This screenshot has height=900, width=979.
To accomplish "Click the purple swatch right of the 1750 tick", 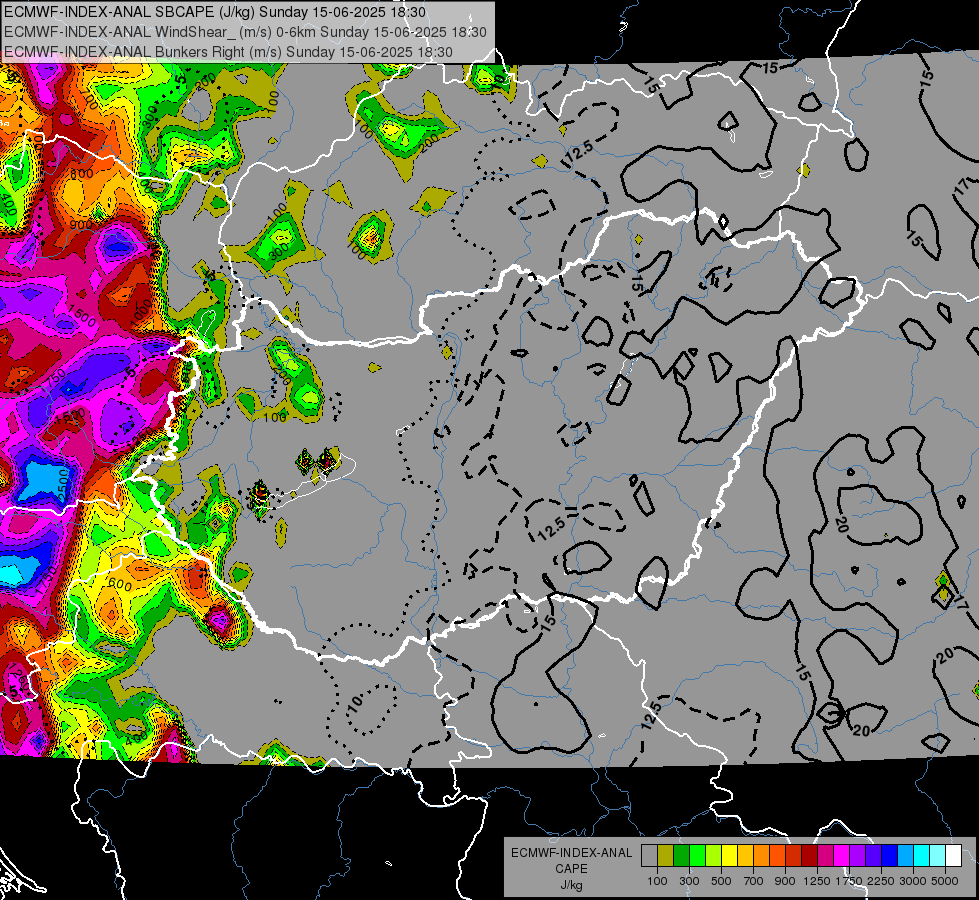I will coord(858,856).
